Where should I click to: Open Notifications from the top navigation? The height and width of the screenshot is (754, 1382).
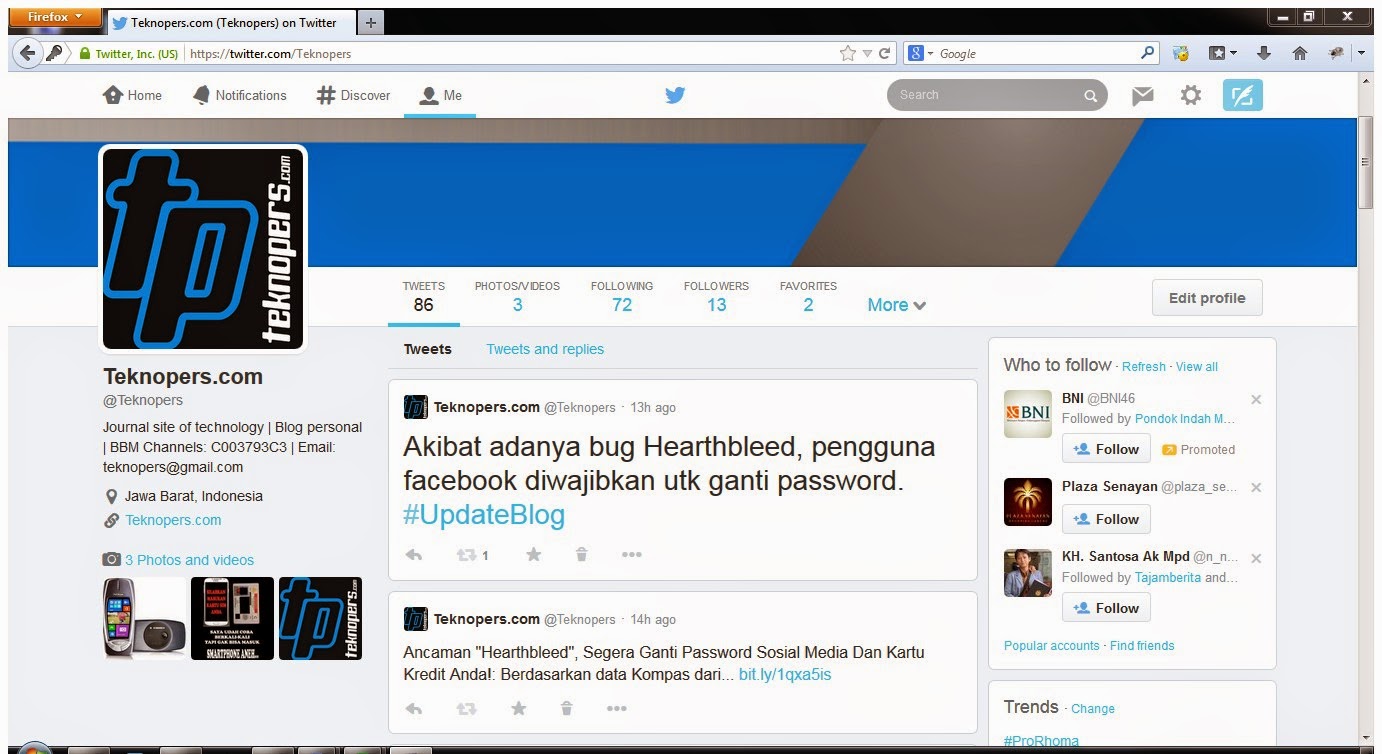240,95
